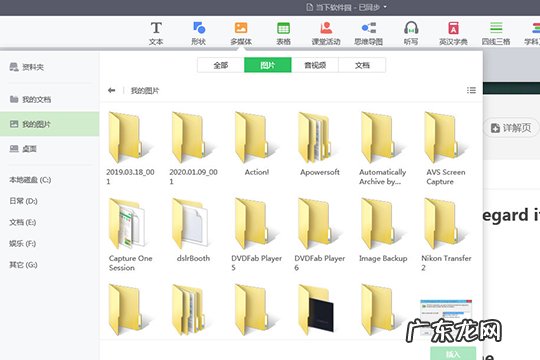Click the 我的图片 breadcrumb text
540x360 pixels.
click(145, 91)
